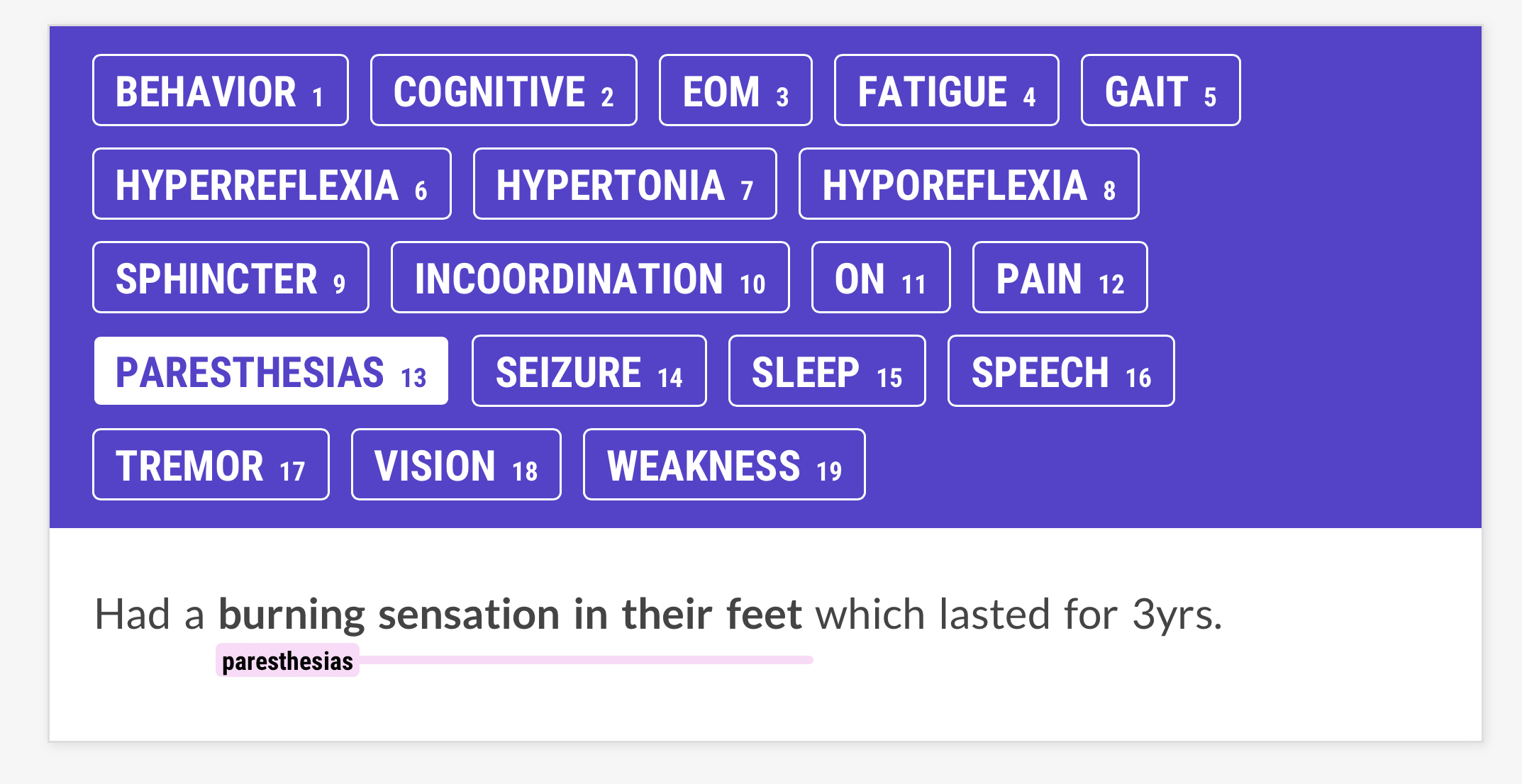The image size is (1522, 784).
Task: Click the pink paresthesias annotation tag
Action: tap(287, 661)
